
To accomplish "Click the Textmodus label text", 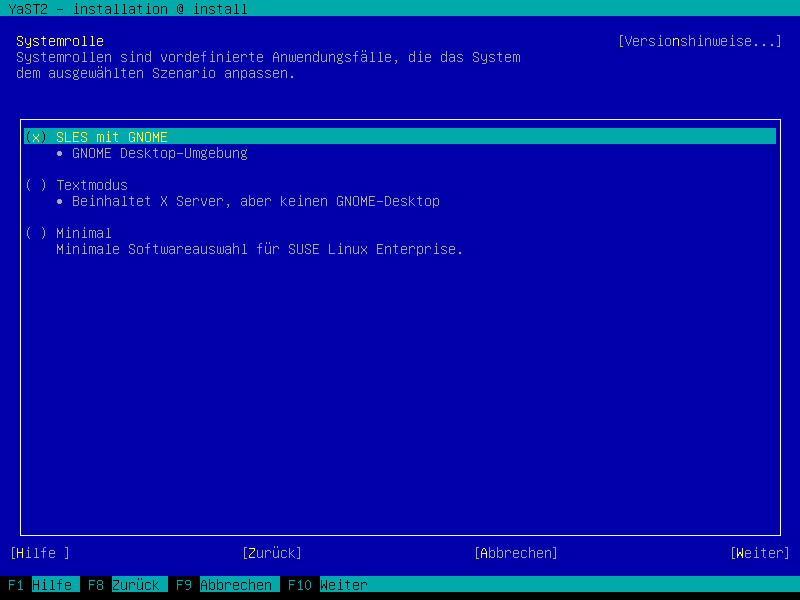I will point(92,185).
